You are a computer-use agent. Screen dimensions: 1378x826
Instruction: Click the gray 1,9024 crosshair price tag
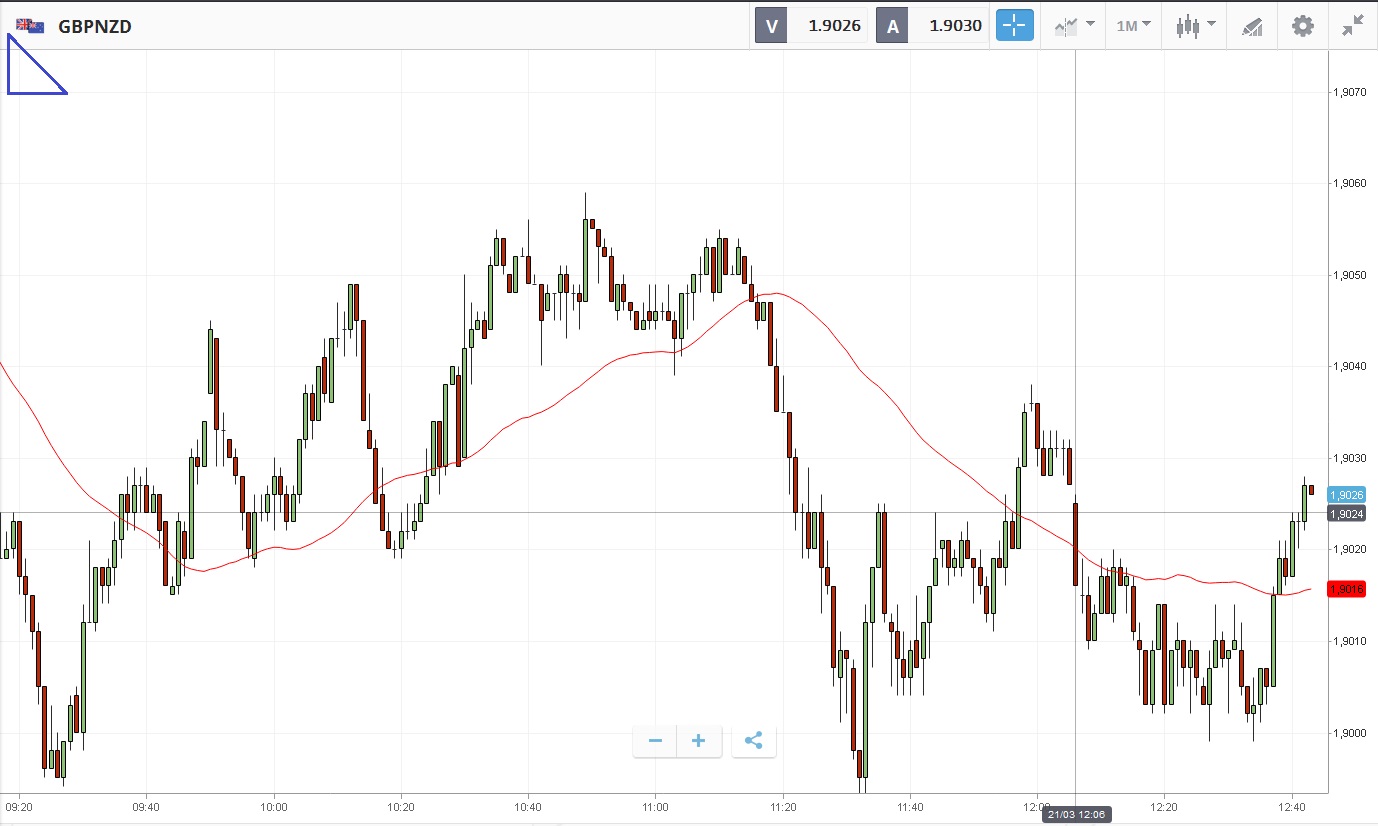coord(1347,514)
